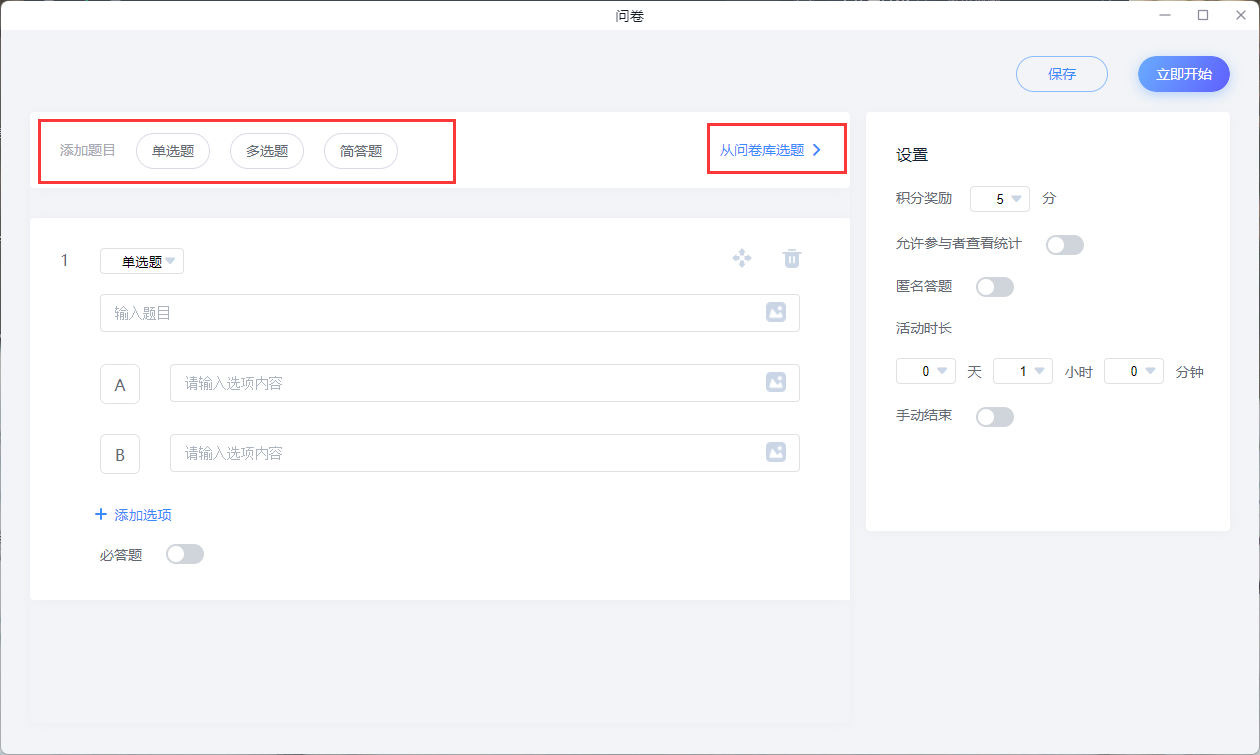Click the chevron arrow next to 从问卷库选题
The width and height of the screenshot is (1260, 755).
pos(817,150)
